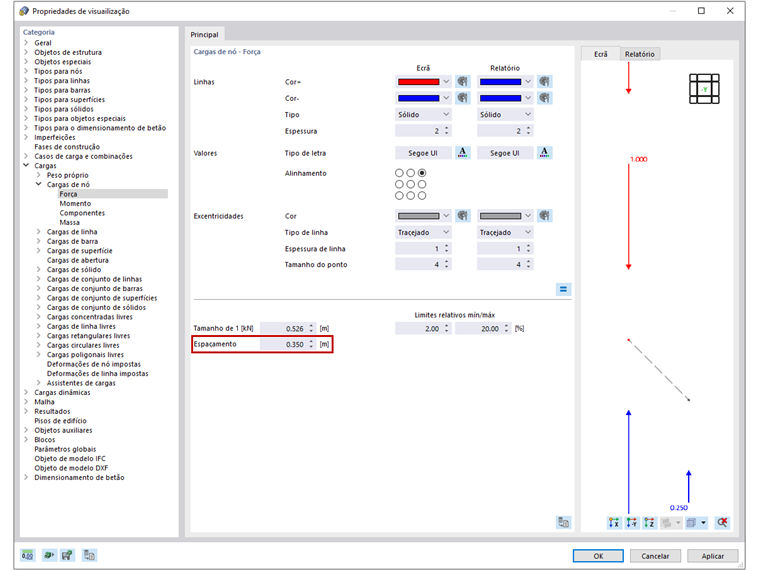Click color picker icon beside Ecrã Cor+ swatch
The width and height of the screenshot is (760, 570).
coord(463,81)
